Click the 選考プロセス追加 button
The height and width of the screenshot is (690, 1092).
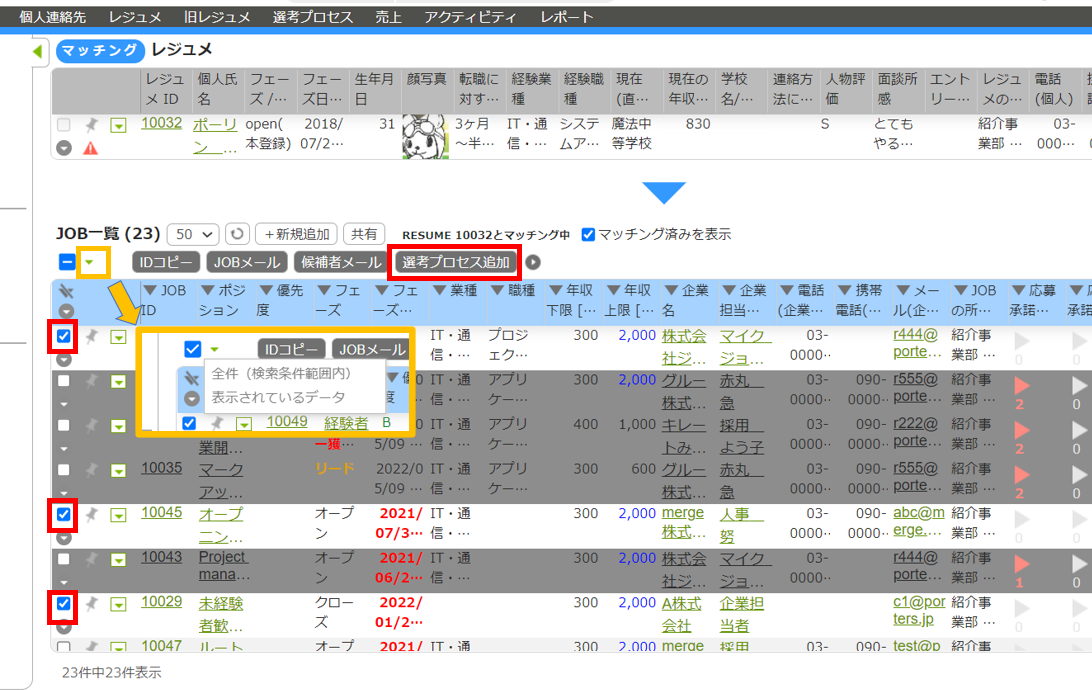point(455,263)
